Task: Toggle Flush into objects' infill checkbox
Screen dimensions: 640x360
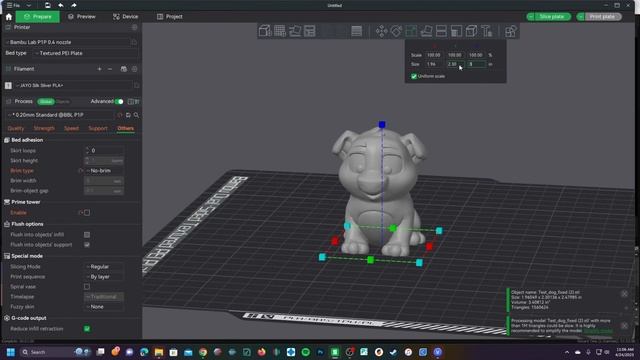Action: pos(87,235)
